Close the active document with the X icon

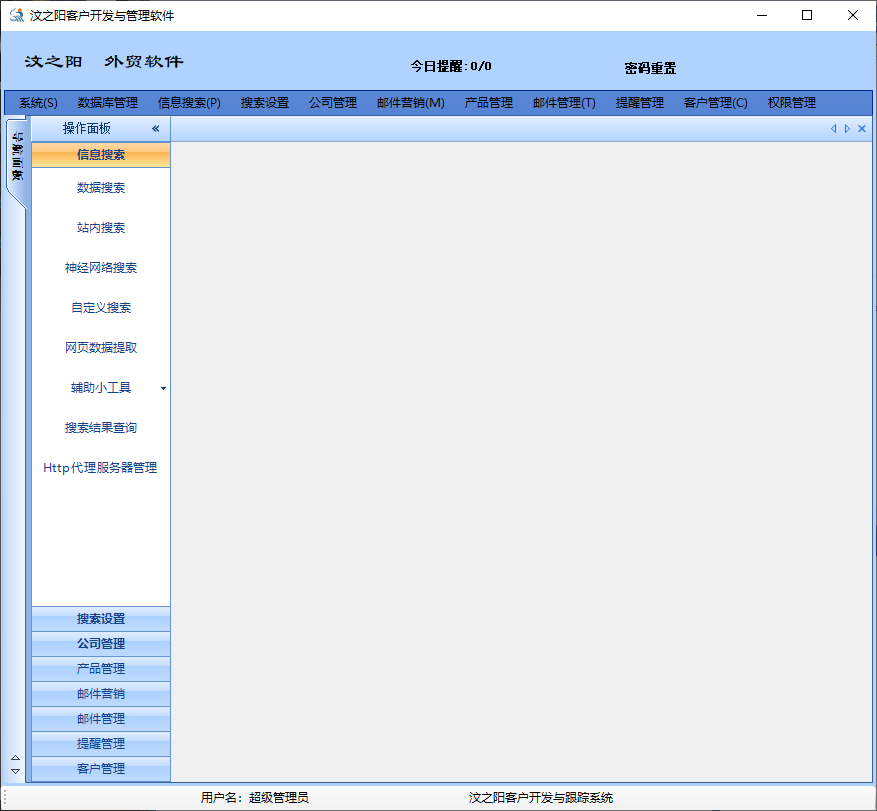point(862,129)
